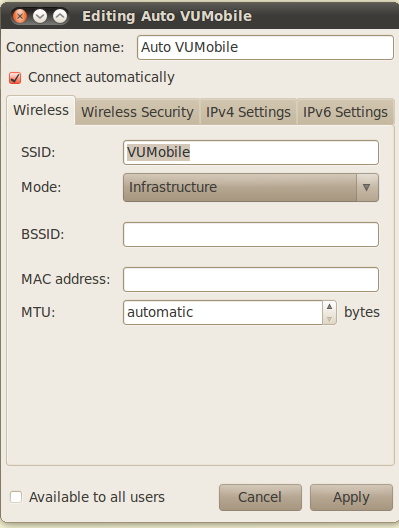Increase MTU with the up arrow
Image resolution: width=399 pixels, height=528 pixels.
point(330,306)
